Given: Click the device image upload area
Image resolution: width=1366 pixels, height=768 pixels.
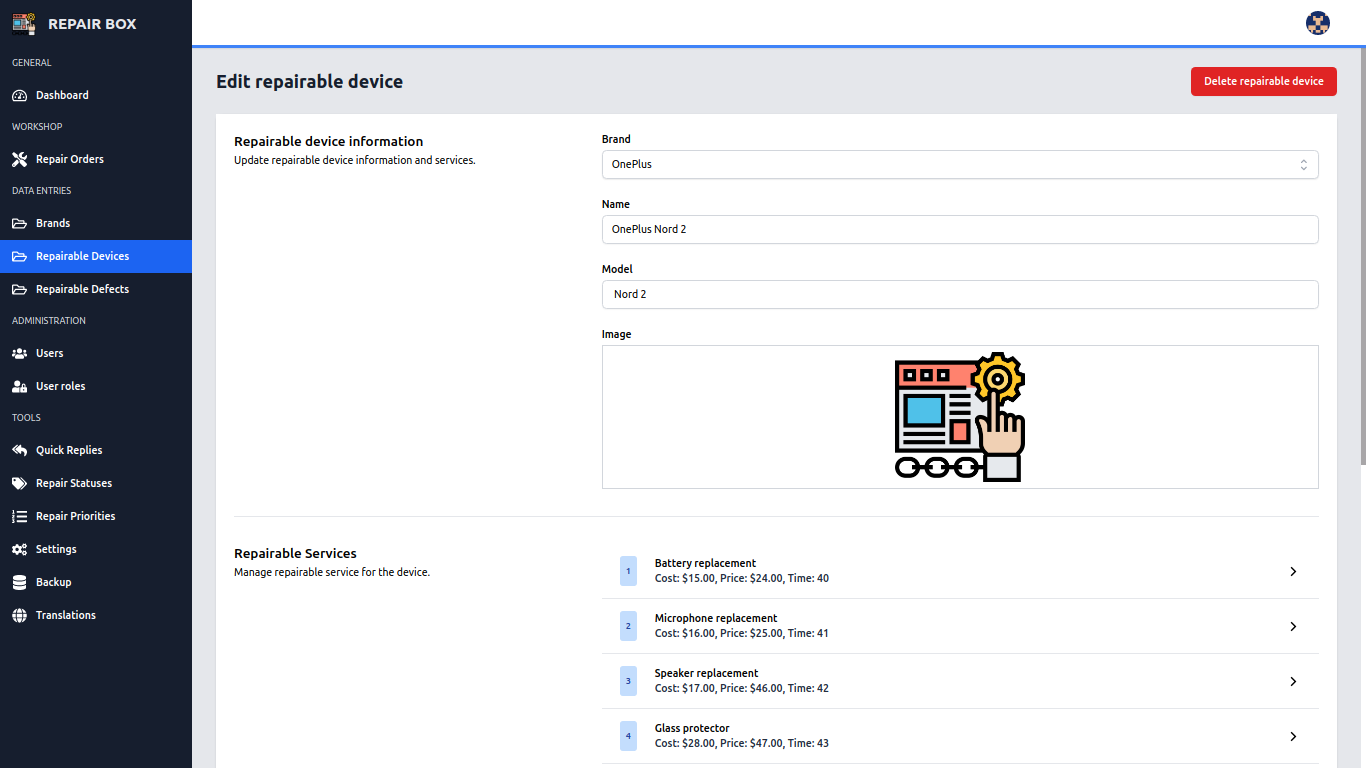Looking at the screenshot, I should [960, 417].
